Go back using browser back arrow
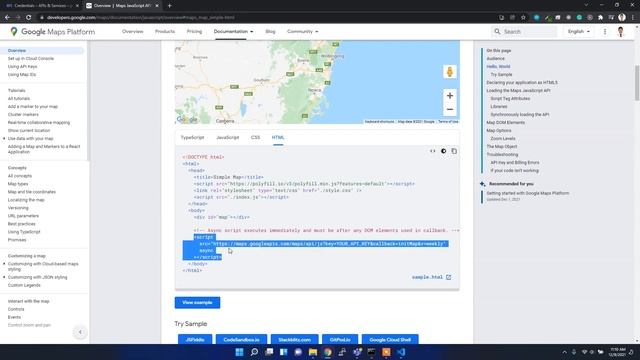640x360 pixels. pos(7,18)
